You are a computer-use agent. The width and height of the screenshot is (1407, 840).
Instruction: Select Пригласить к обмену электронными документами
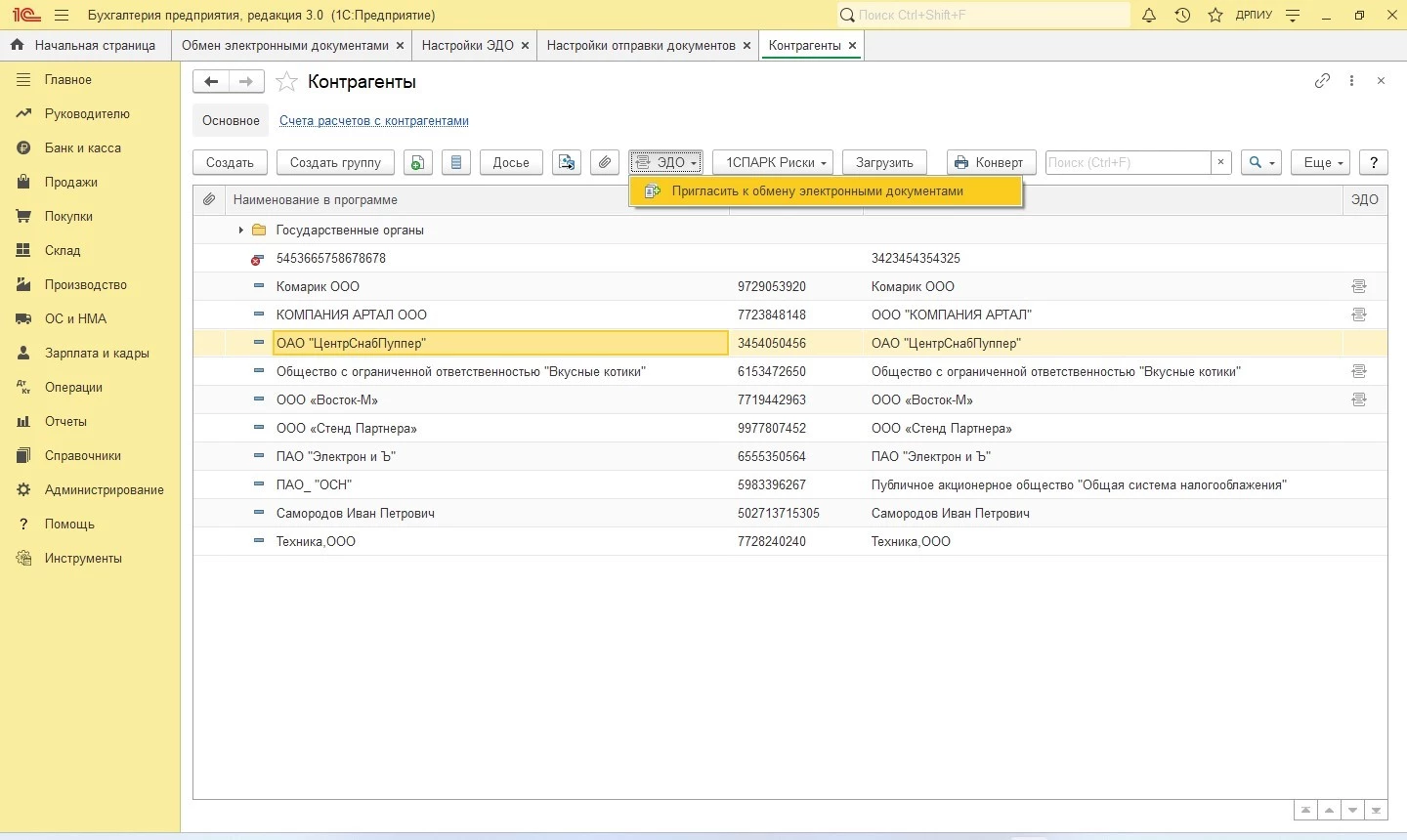[x=817, y=191]
